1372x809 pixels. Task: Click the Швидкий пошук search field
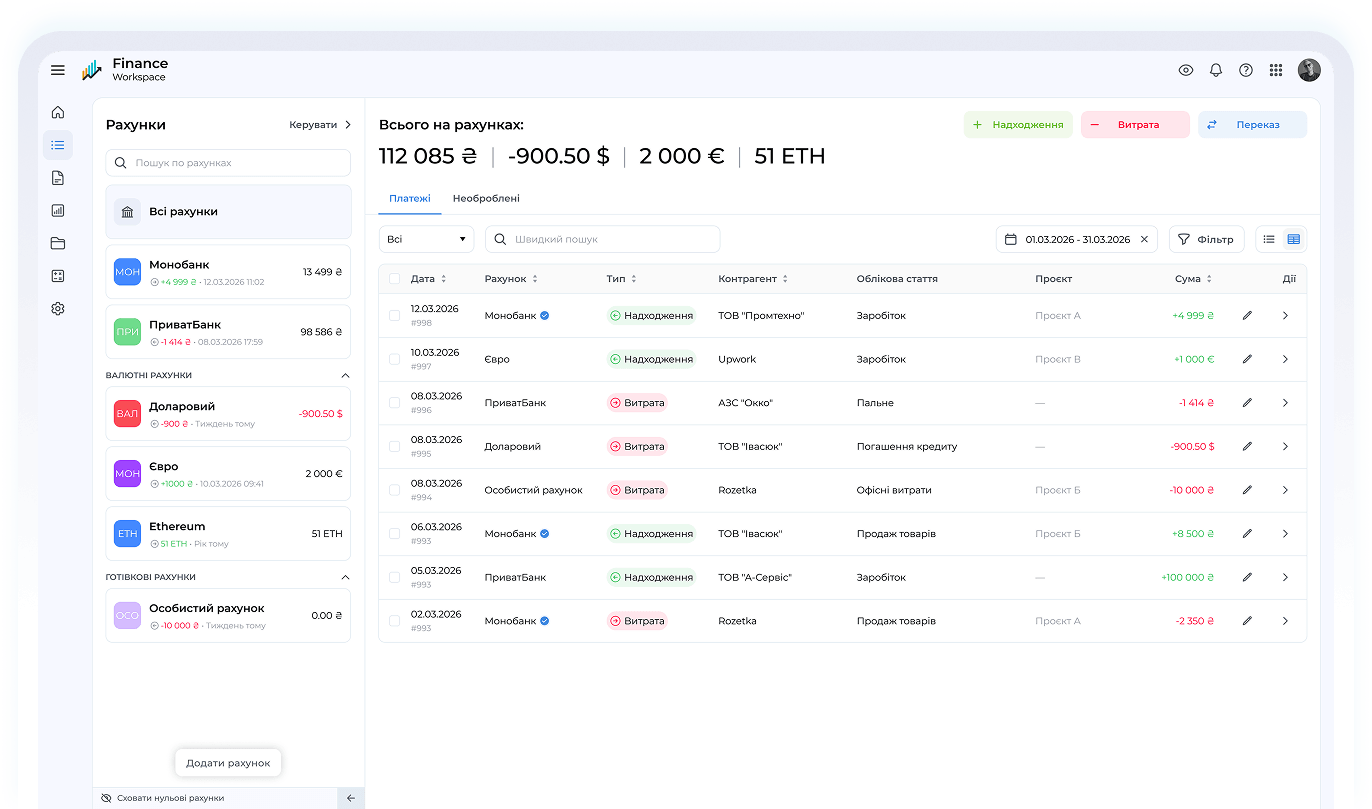tap(603, 240)
